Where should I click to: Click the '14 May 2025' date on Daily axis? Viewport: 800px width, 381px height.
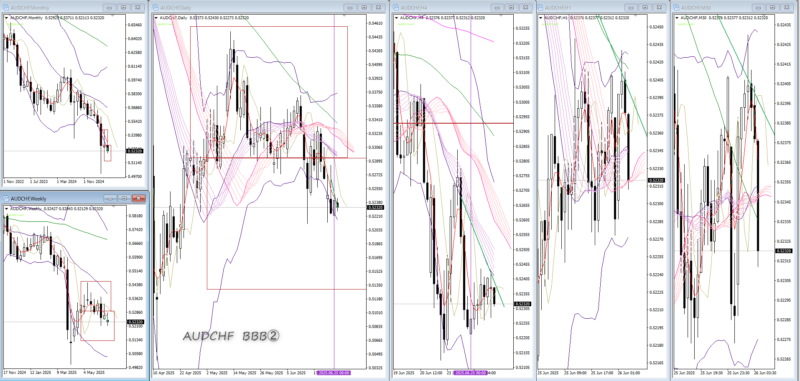coord(244,373)
